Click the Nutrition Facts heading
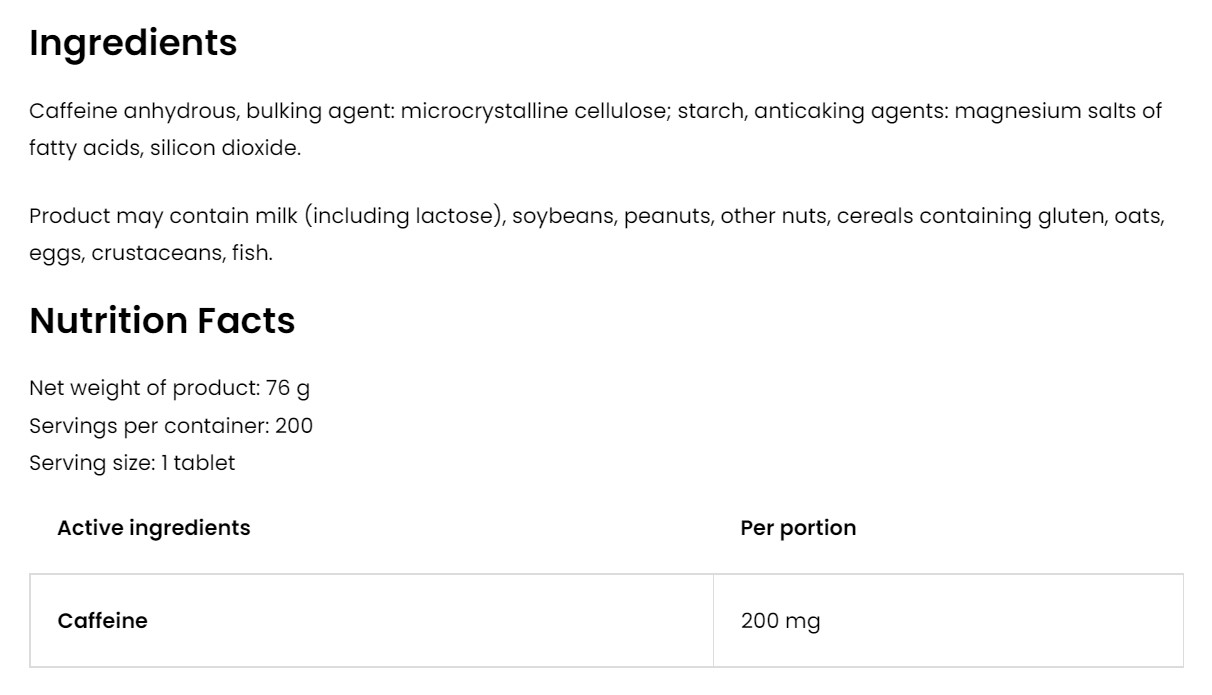 point(162,320)
